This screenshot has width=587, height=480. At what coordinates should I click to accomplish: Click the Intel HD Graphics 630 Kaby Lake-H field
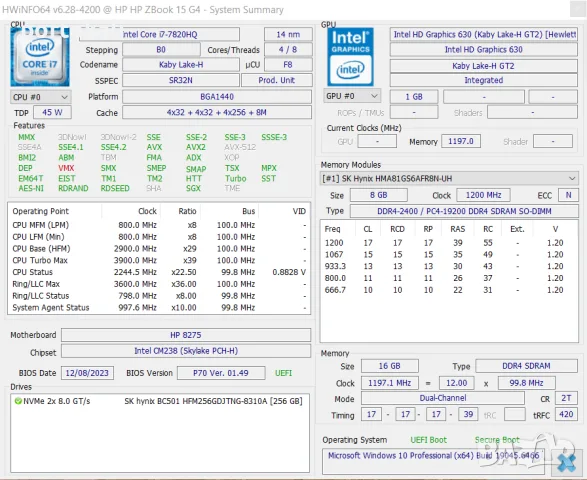point(484,34)
